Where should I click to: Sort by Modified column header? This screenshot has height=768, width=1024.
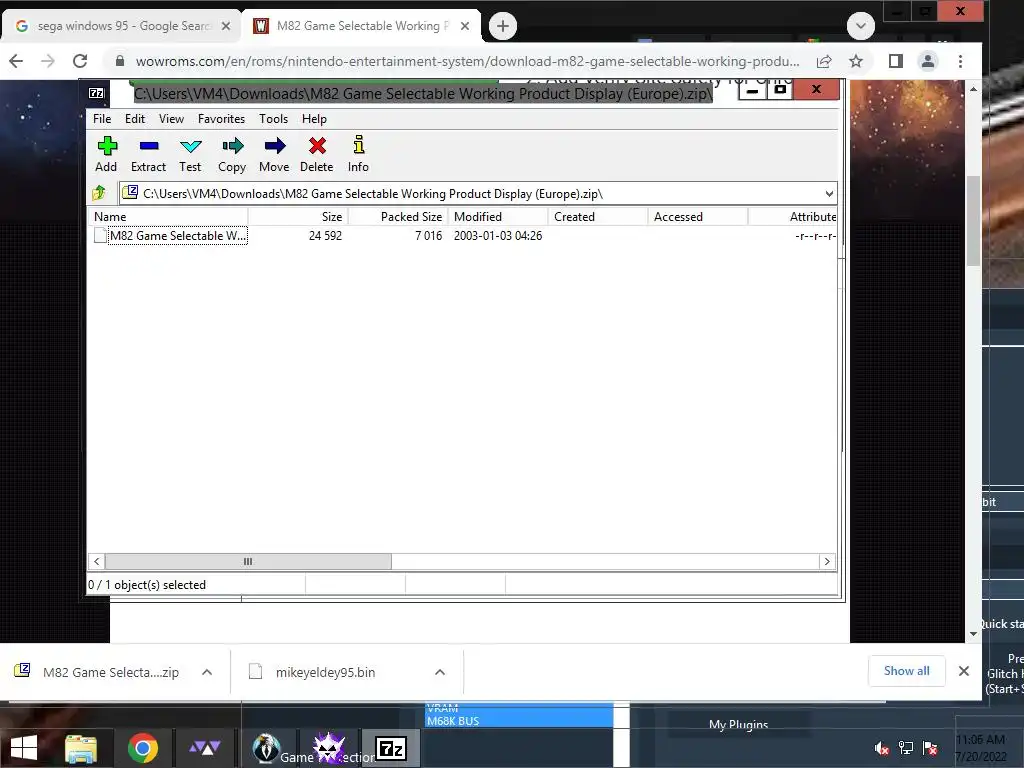[x=498, y=217]
